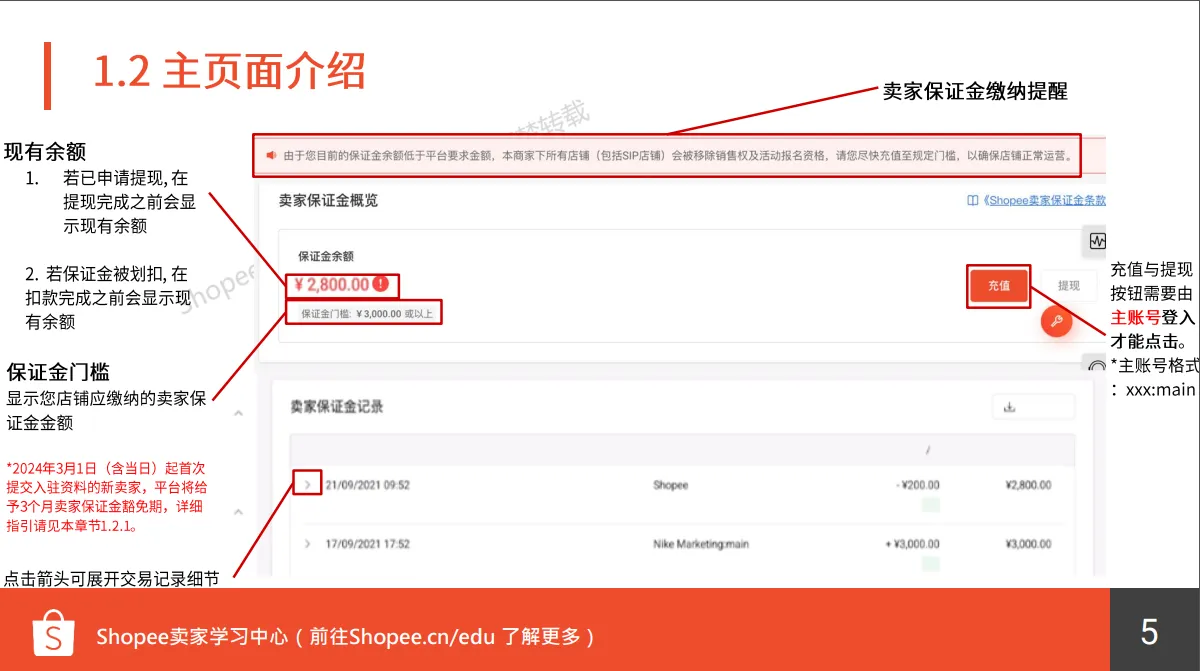The image size is (1200, 671).
Task: Click the 提现 withdrawal button
Action: [x=1068, y=285]
